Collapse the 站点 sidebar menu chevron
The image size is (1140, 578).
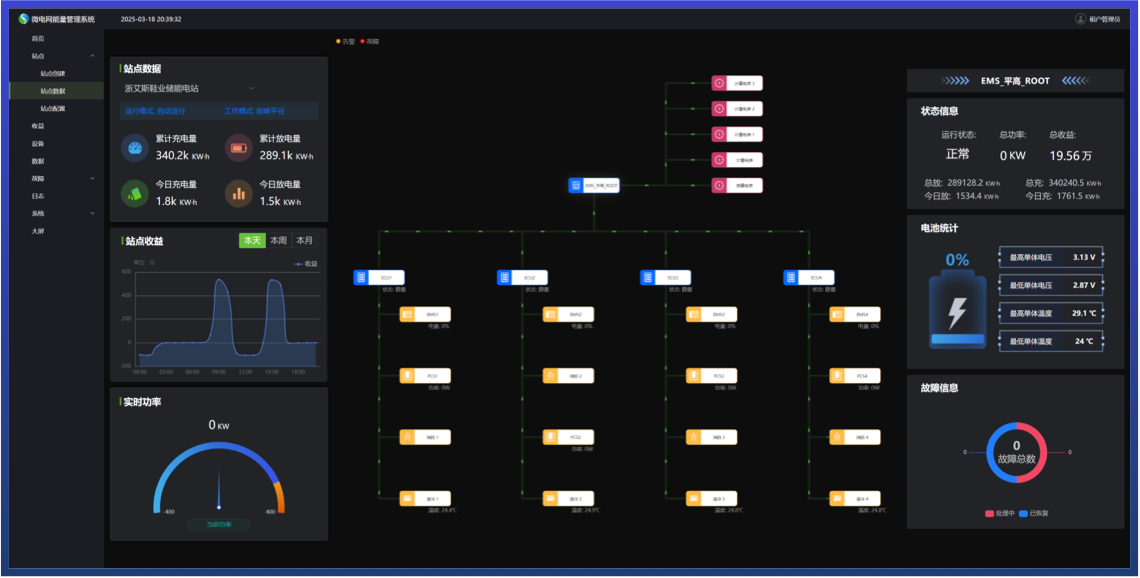point(92,56)
